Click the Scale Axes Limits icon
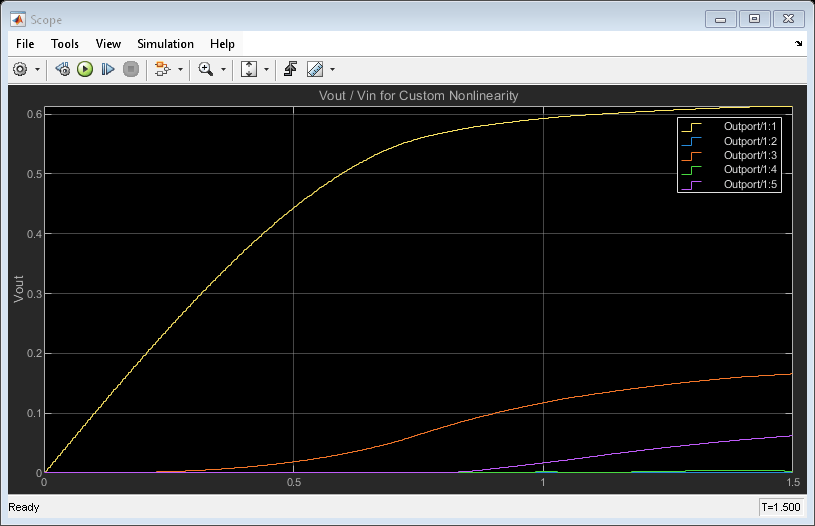The height and width of the screenshot is (526, 815). 249,69
